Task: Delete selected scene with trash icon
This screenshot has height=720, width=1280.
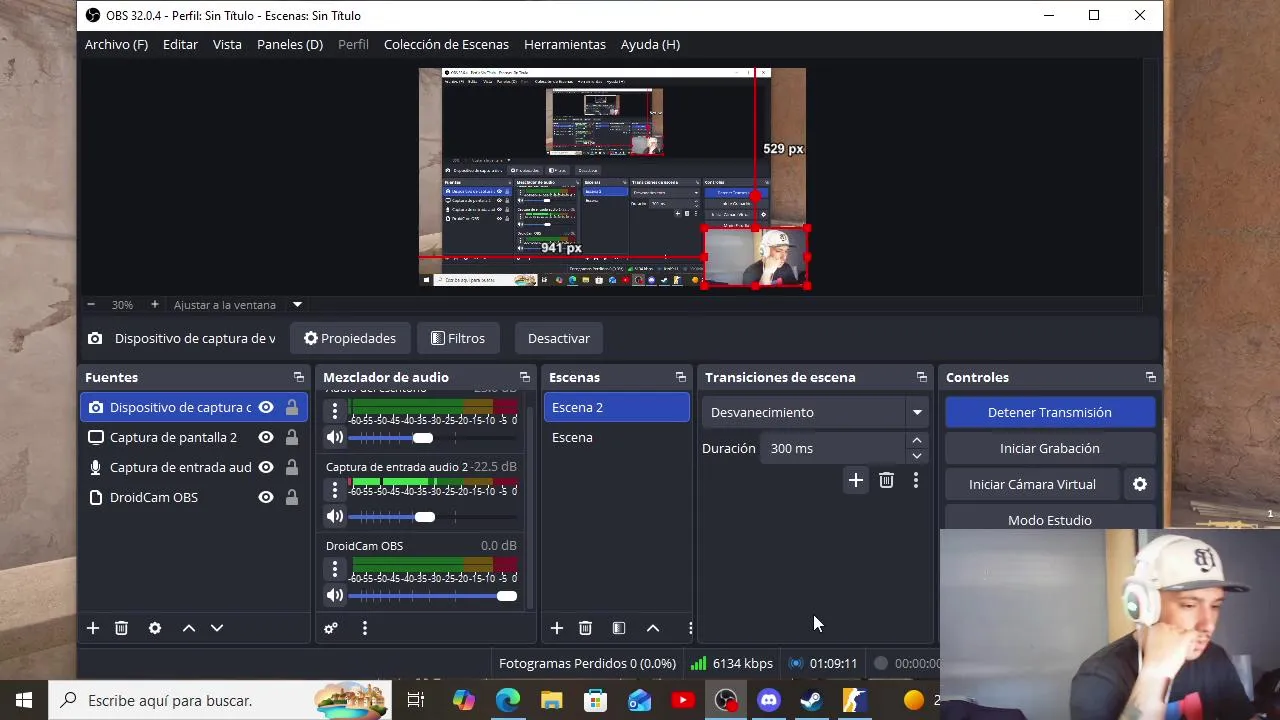Action: pos(585,628)
